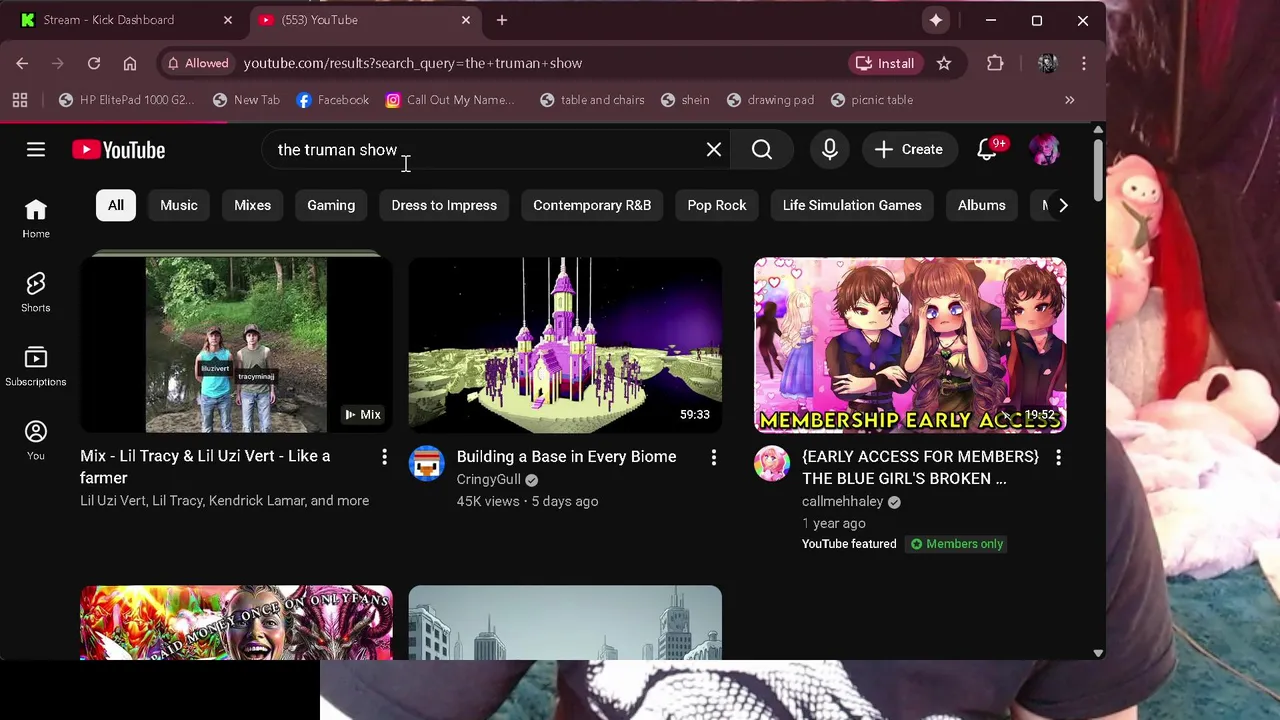Open the extensions puzzle icon
1280x720 pixels.
click(995, 63)
